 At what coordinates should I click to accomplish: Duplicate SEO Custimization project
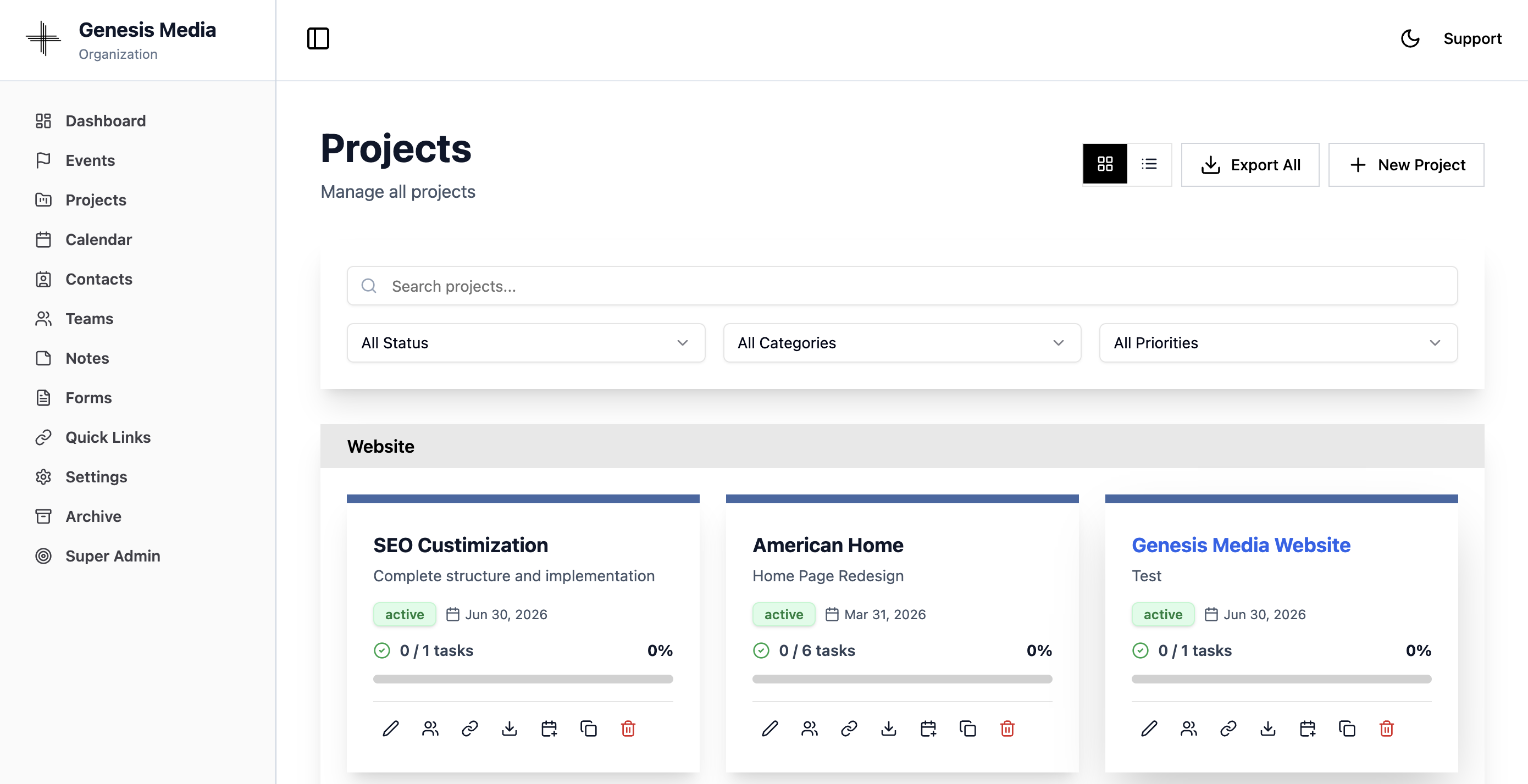pyautogui.click(x=589, y=729)
